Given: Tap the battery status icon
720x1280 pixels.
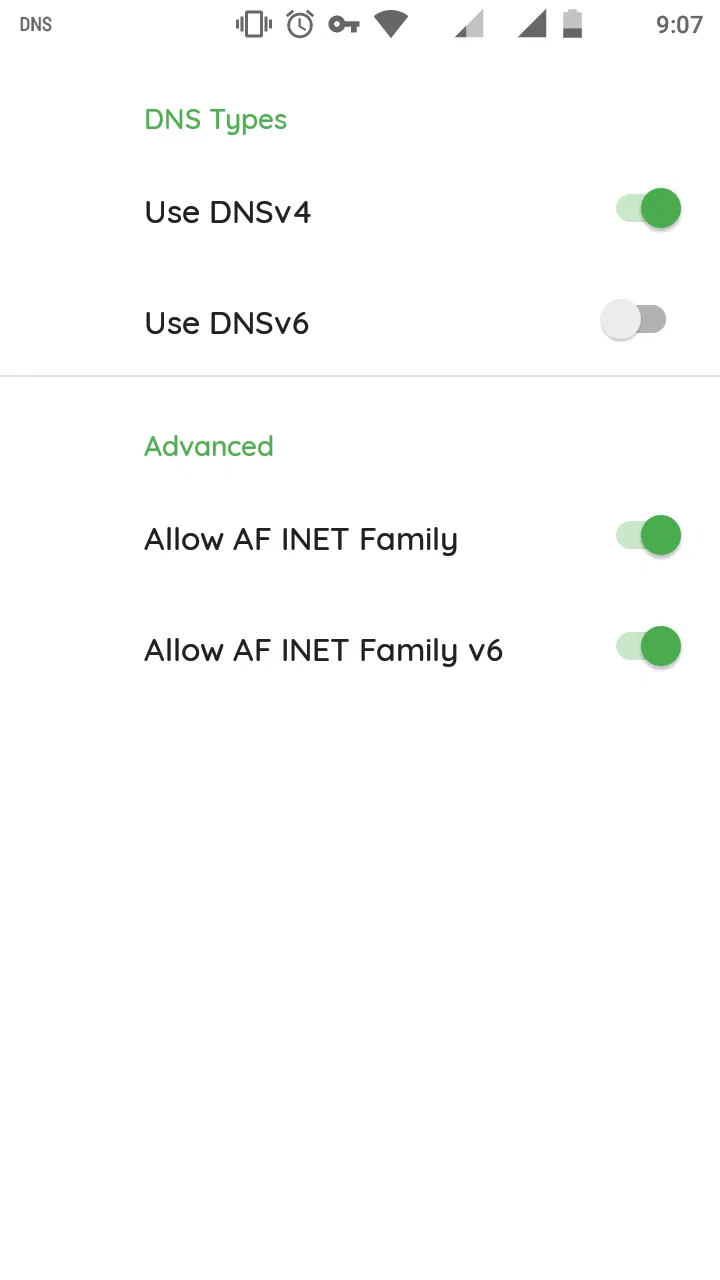Looking at the screenshot, I should [572, 24].
